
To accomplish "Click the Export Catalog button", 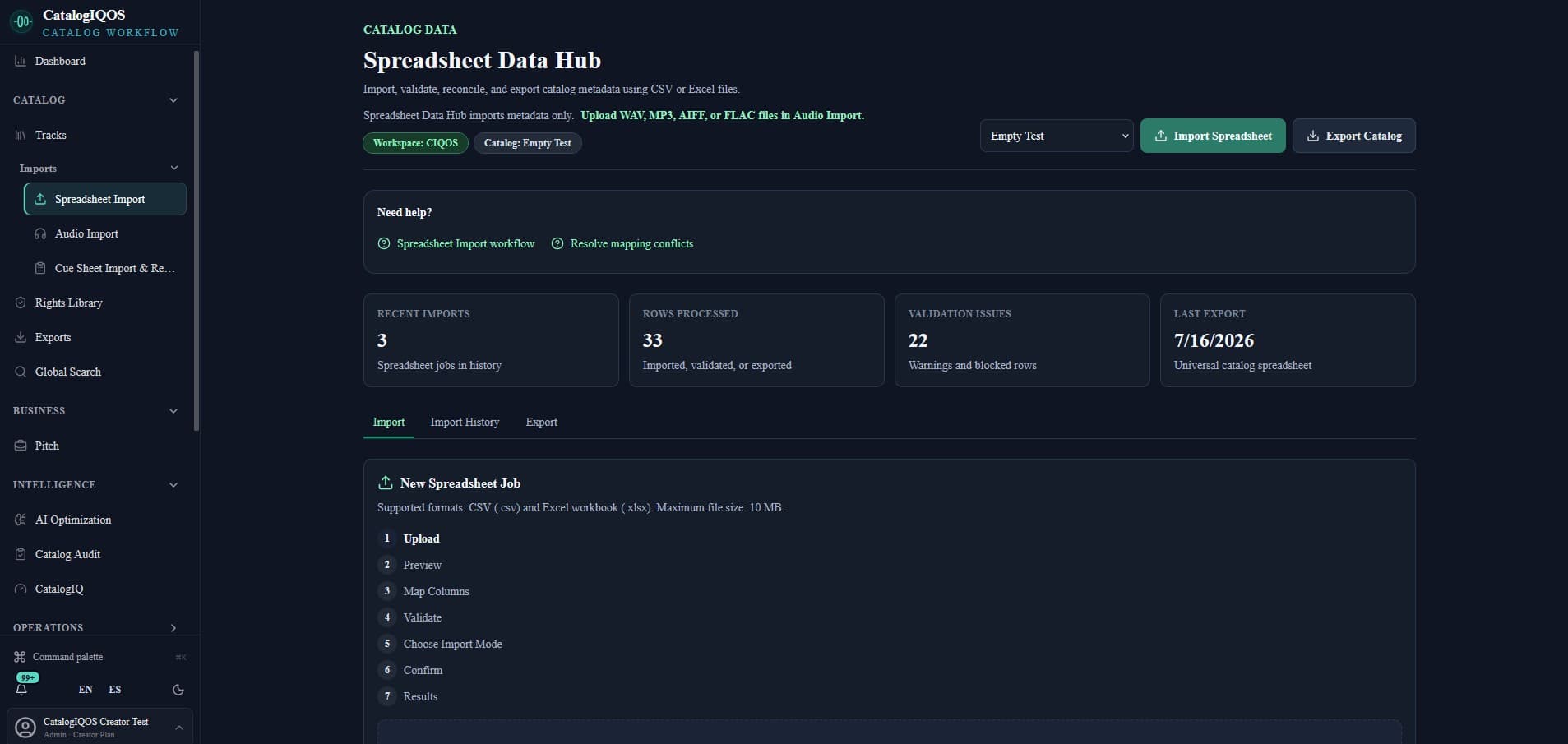I will [1354, 136].
